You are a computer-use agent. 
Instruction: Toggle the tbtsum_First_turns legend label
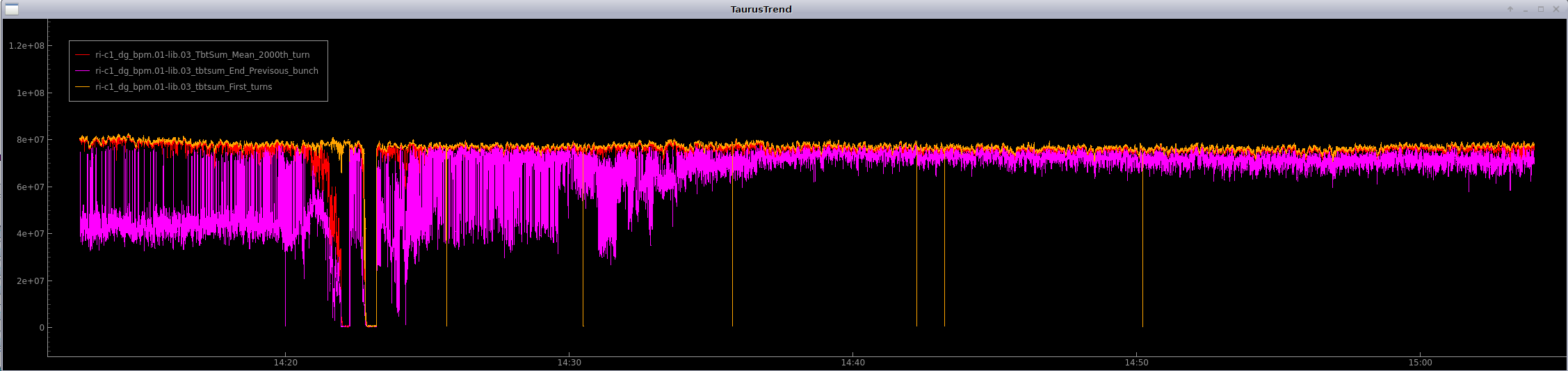click(184, 87)
